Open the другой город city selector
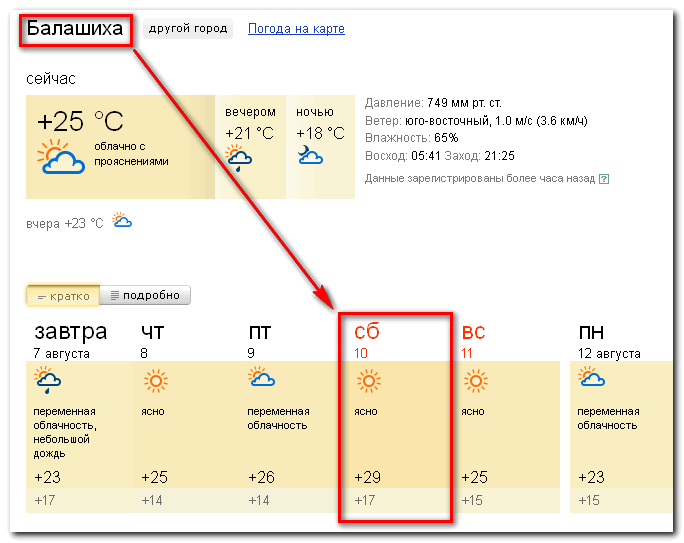 188,29
